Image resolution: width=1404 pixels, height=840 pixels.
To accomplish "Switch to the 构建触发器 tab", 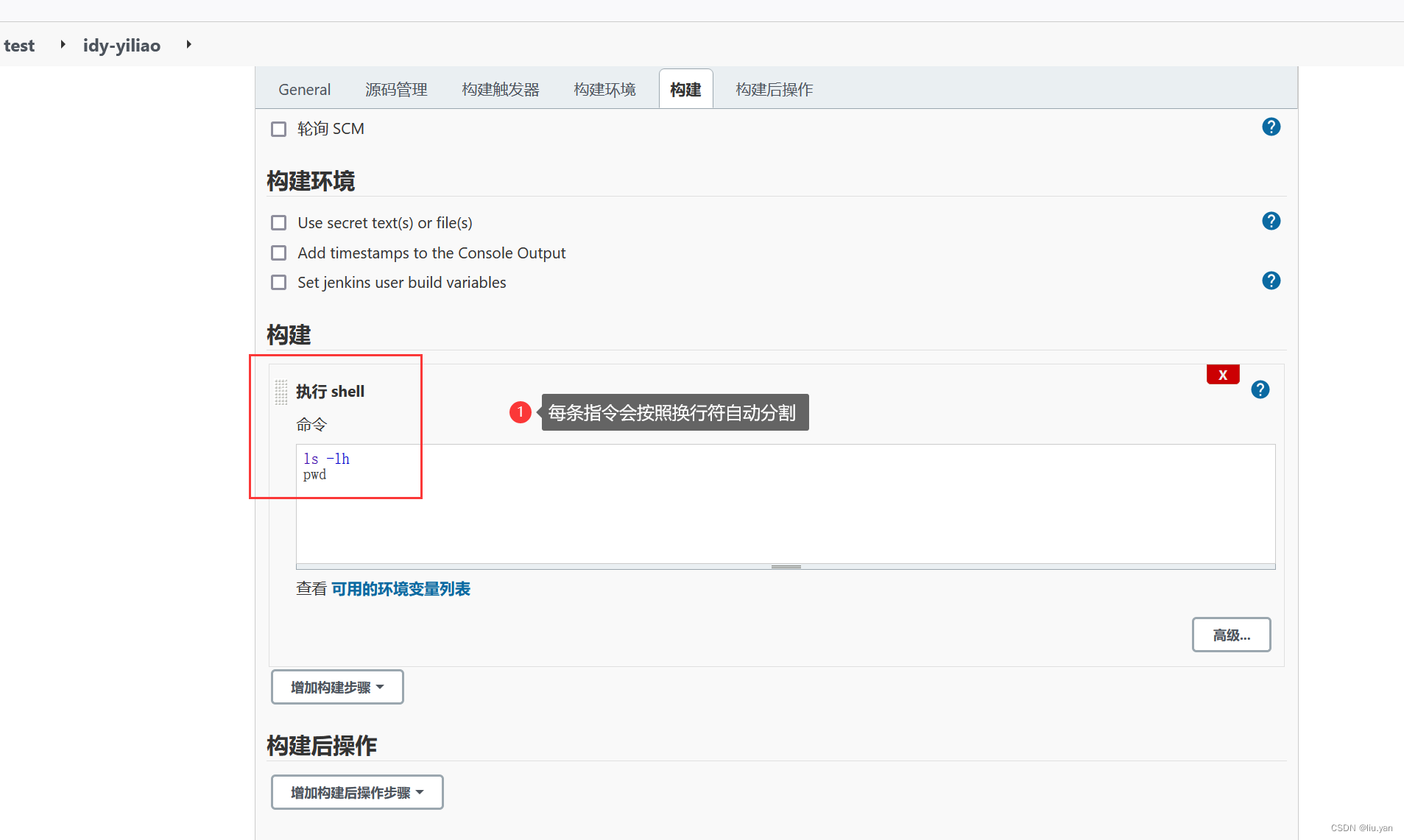I will pyautogui.click(x=501, y=90).
